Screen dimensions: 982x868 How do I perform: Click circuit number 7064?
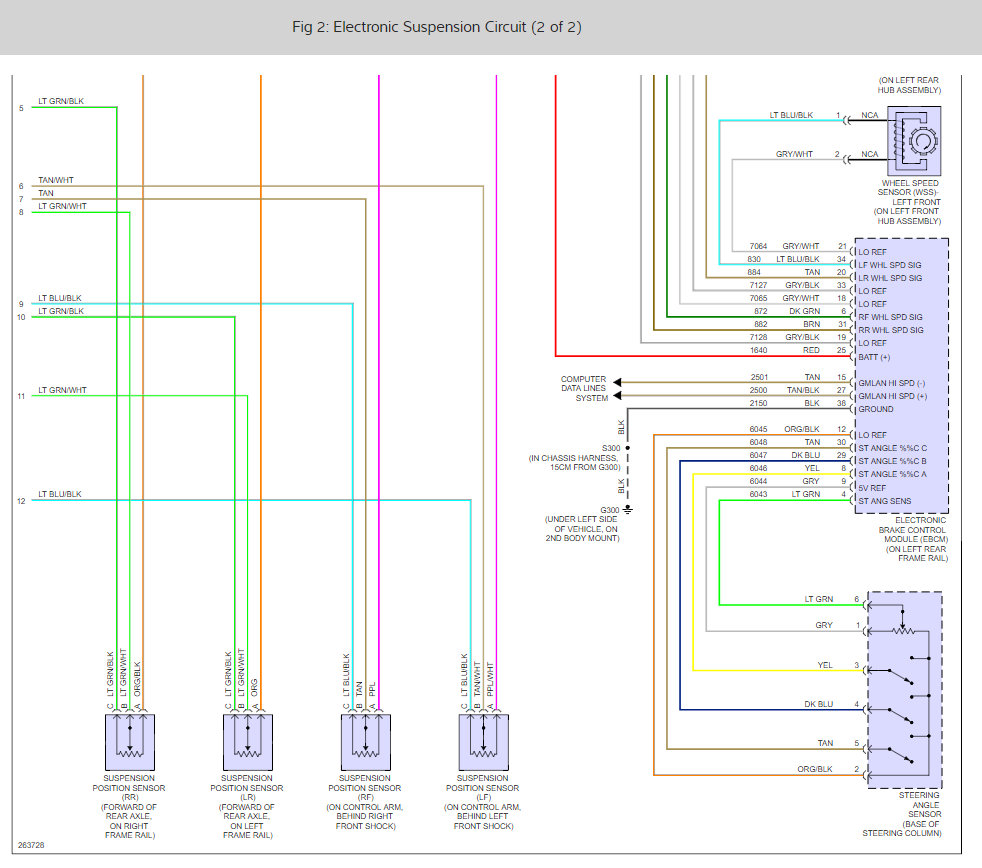(758, 246)
